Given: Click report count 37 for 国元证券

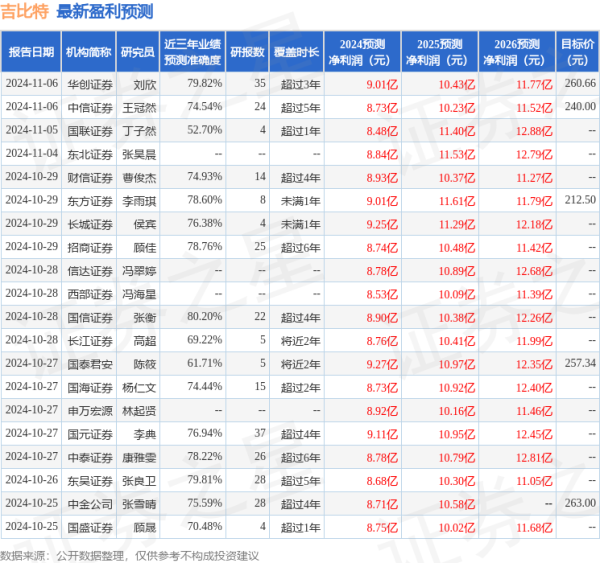Looking at the screenshot, I should click(260, 433).
